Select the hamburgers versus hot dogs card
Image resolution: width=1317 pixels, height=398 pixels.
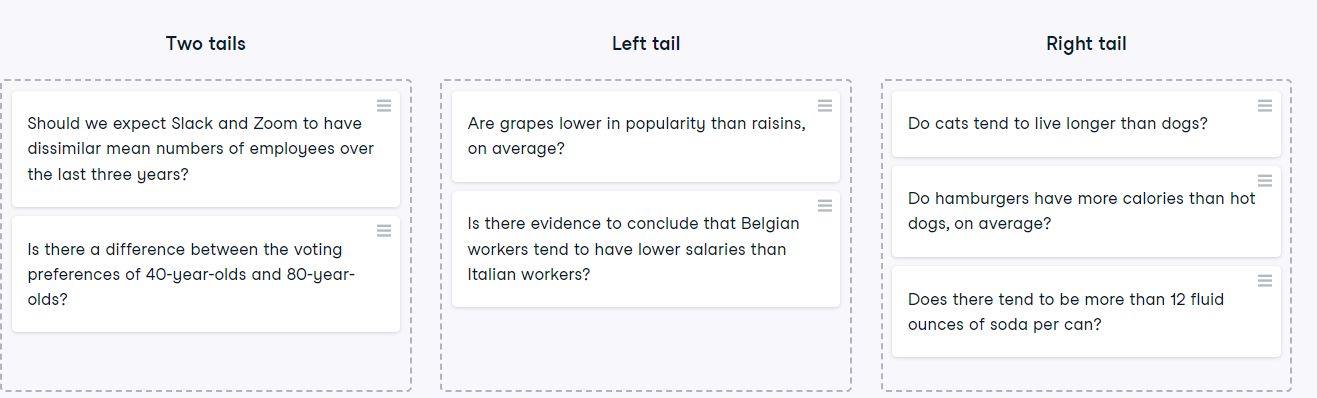[x=1086, y=211]
